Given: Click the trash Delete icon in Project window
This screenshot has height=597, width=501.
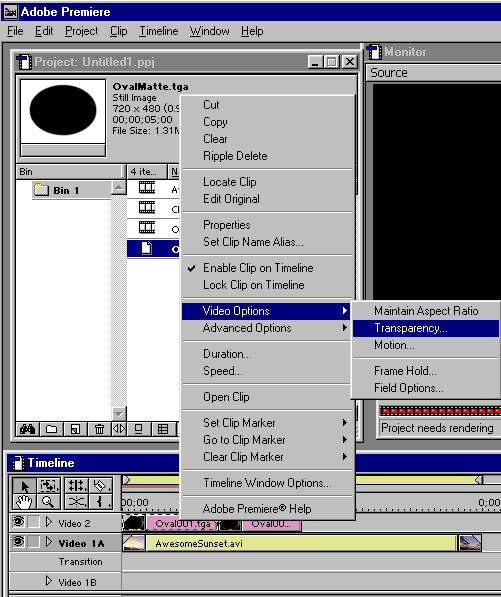Looking at the screenshot, I should (99, 429).
